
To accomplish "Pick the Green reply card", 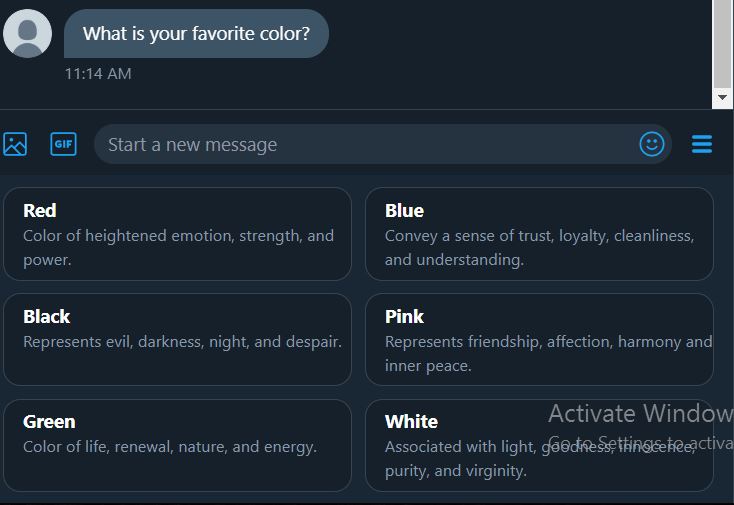I will tap(177, 445).
